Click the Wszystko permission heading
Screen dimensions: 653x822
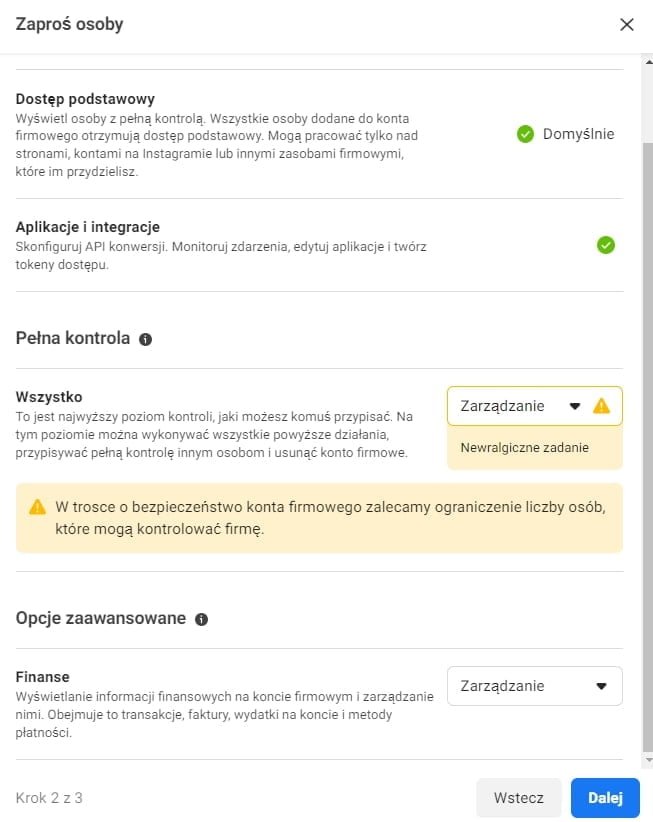tap(48, 397)
